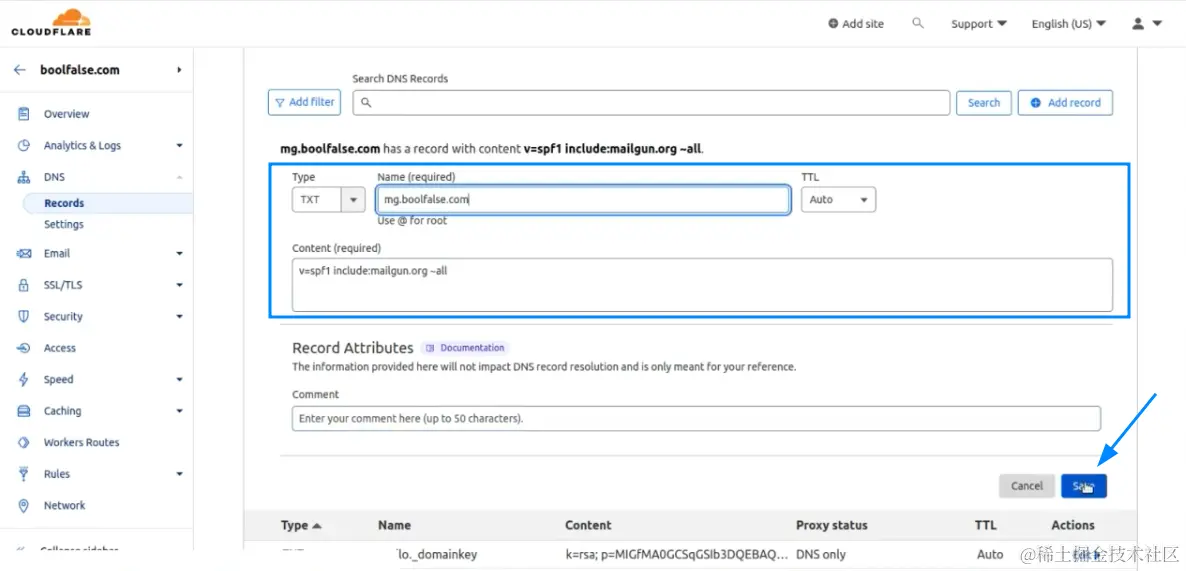Open the Documentation link
This screenshot has height=571, width=1186.
[x=465, y=348]
